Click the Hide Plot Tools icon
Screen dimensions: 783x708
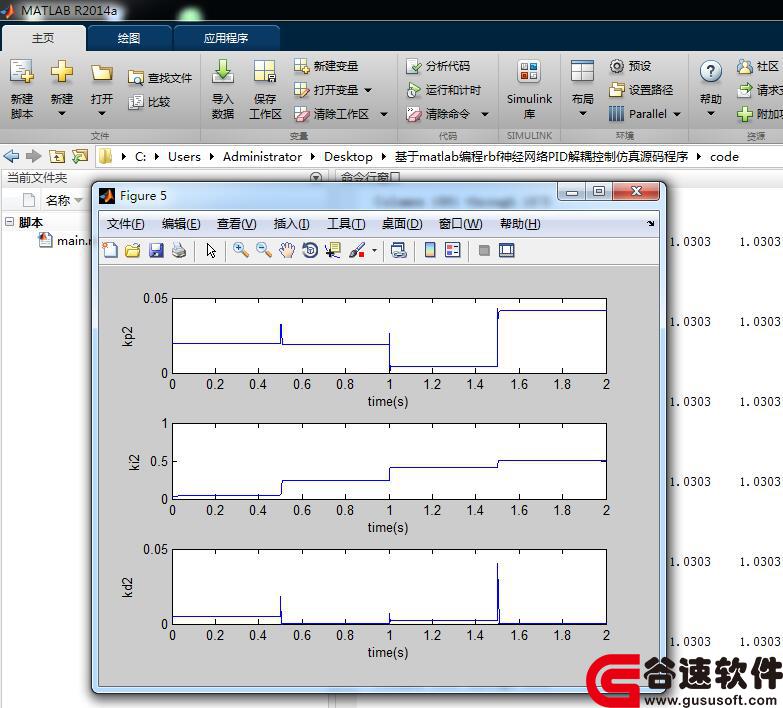pos(484,250)
